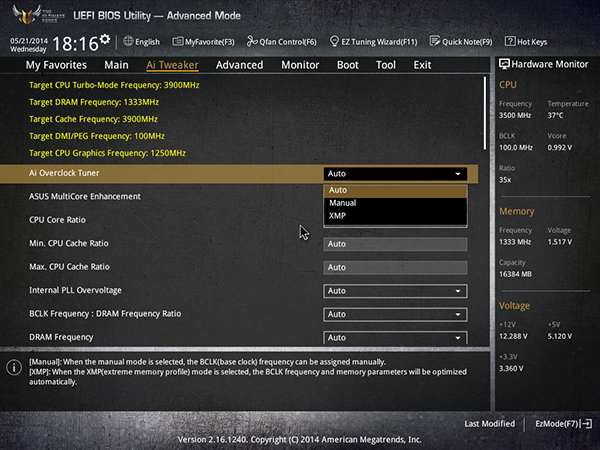Click the Min. CPU Cache Ratio field

coord(395,244)
